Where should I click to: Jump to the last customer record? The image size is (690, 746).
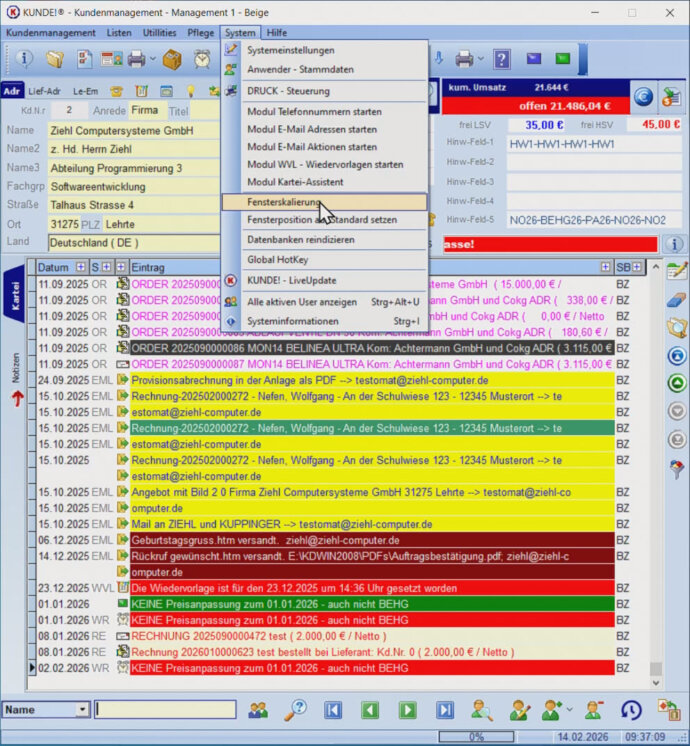445,710
